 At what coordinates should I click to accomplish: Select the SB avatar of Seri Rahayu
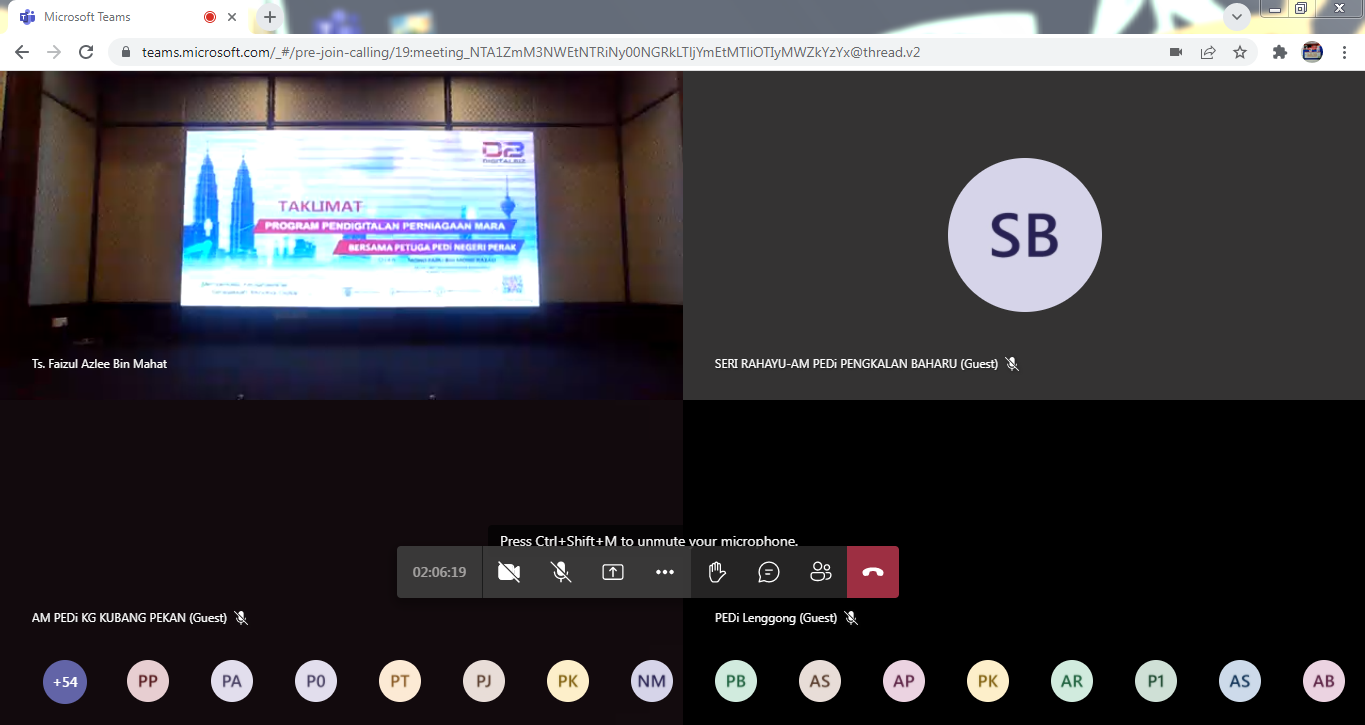pyautogui.click(x=1024, y=235)
